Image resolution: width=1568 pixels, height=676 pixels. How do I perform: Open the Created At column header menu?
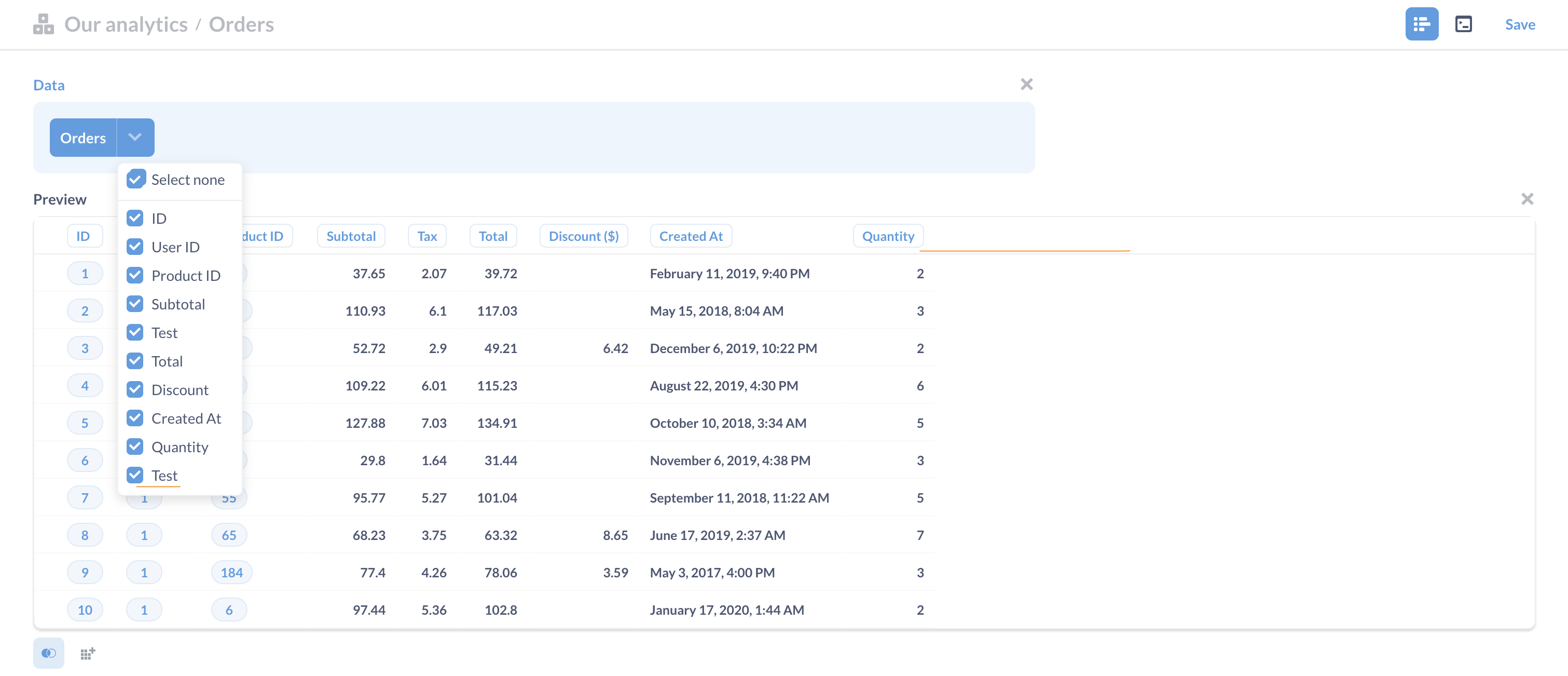click(690, 236)
